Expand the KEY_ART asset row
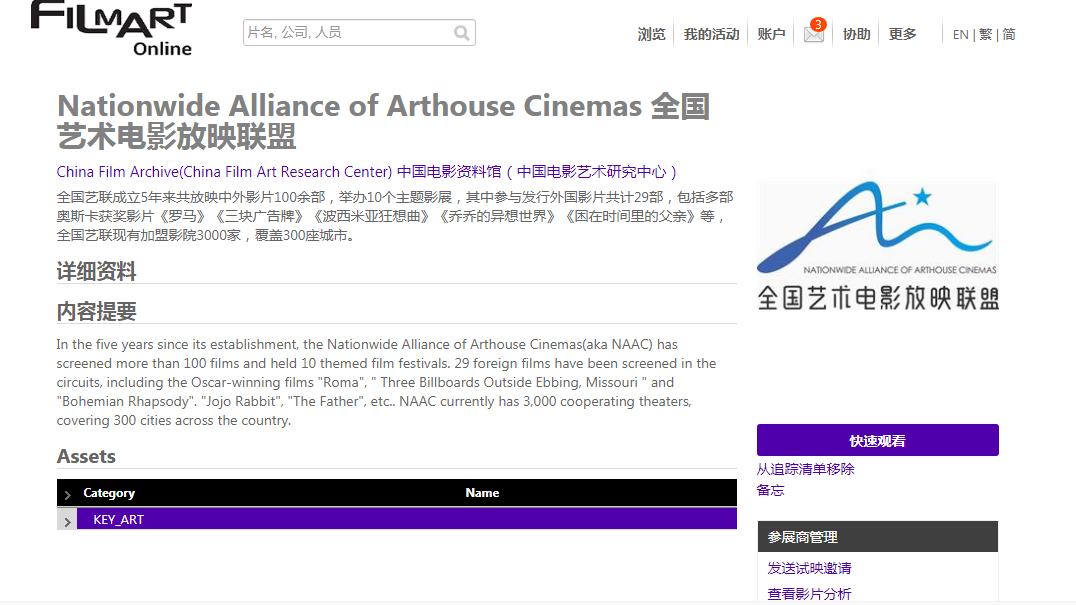1076x605 pixels. tap(67, 521)
